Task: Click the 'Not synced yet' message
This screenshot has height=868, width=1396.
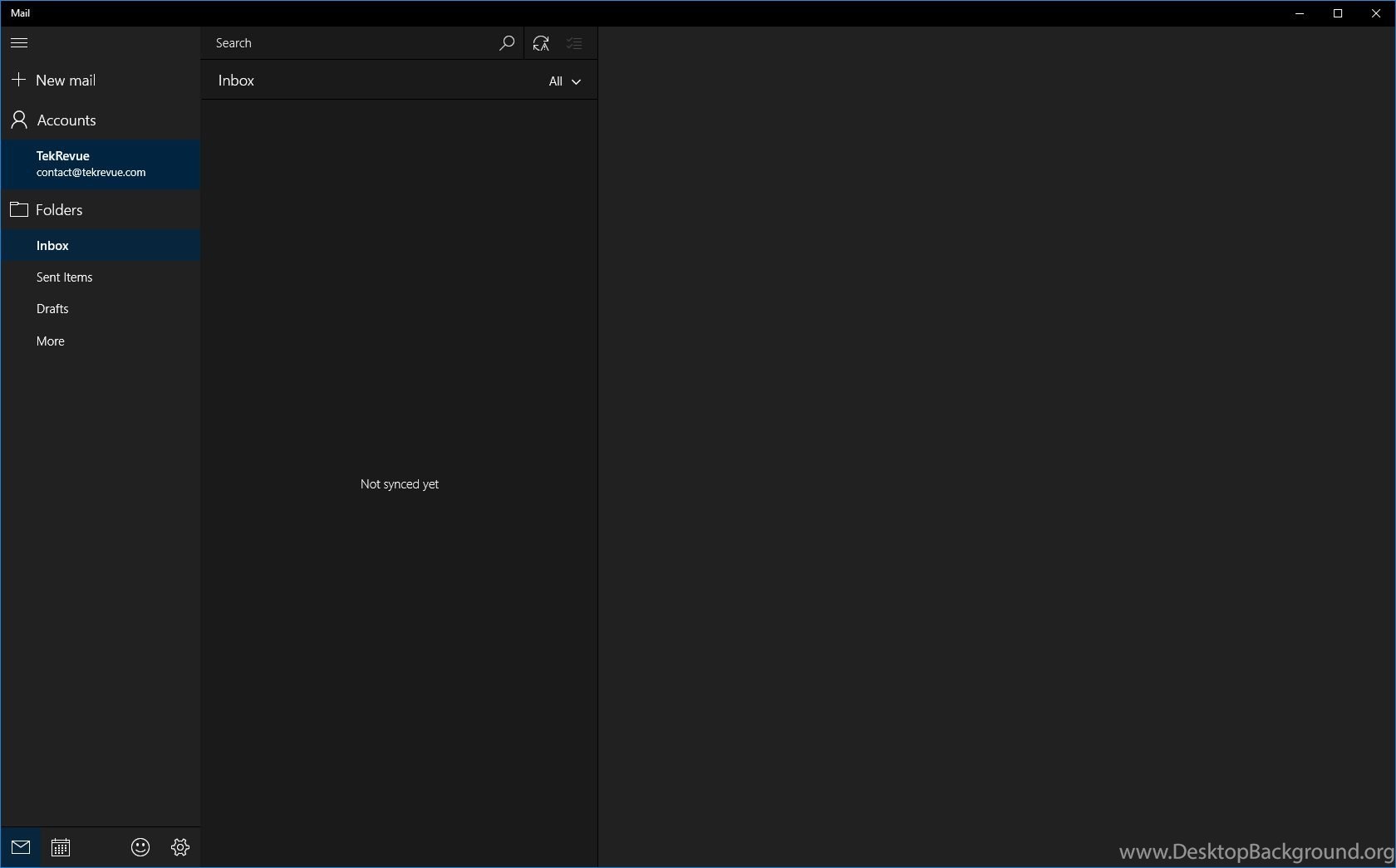Action: pyautogui.click(x=400, y=484)
